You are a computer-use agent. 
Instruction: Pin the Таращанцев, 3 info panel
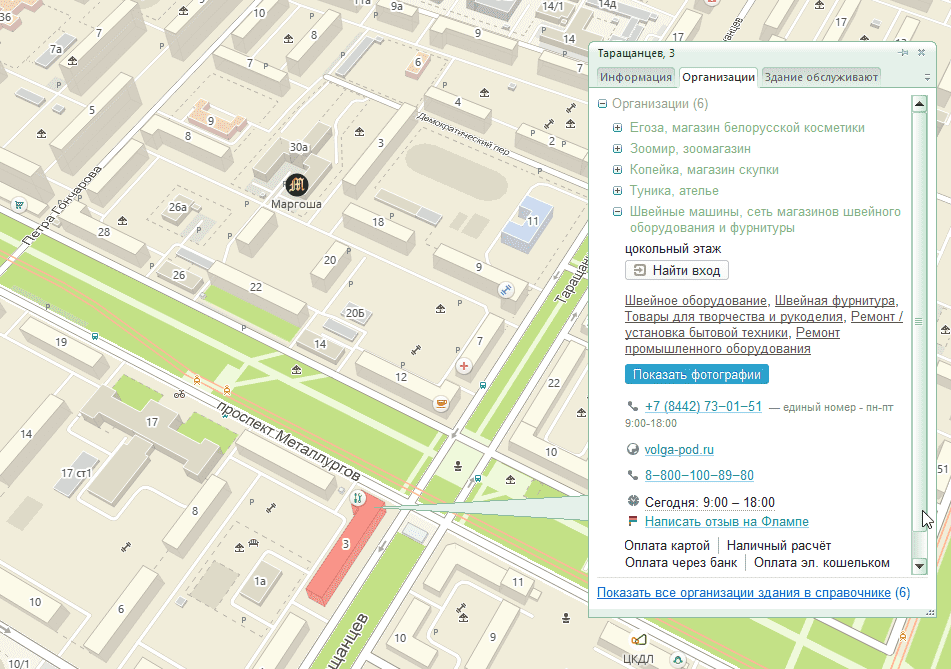[x=904, y=53]
